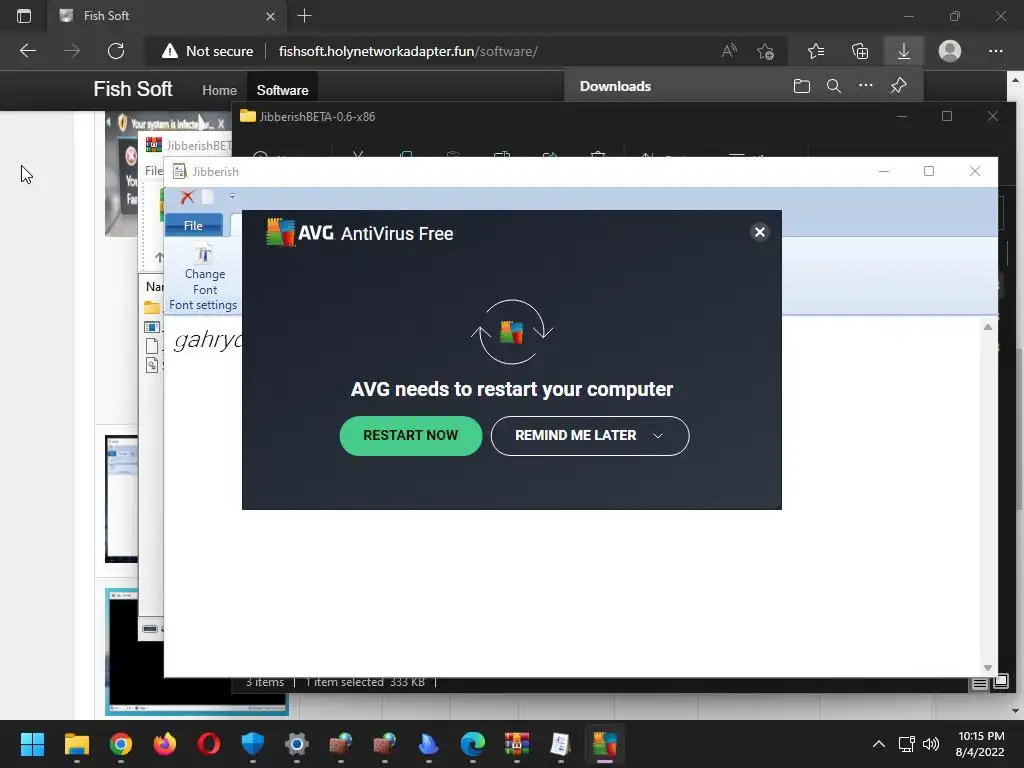Search downloads in Downloads panel
The height and width of the screenshot is (768, 1024).
click(834, 86)
